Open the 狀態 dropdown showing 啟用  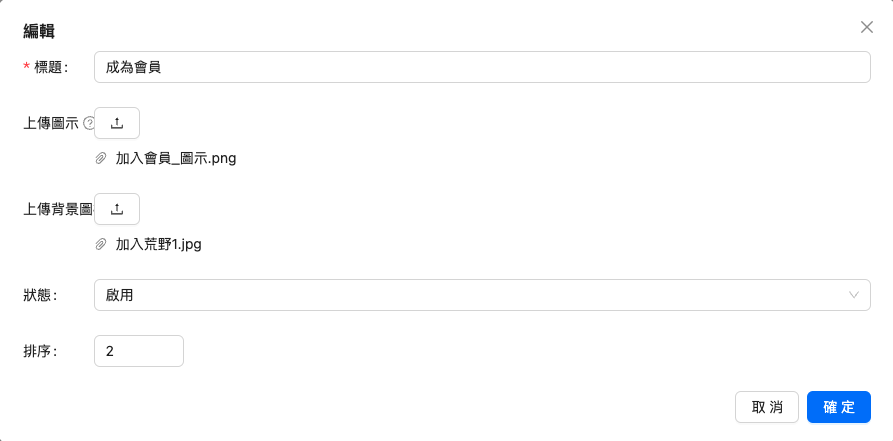click(481, 295)
